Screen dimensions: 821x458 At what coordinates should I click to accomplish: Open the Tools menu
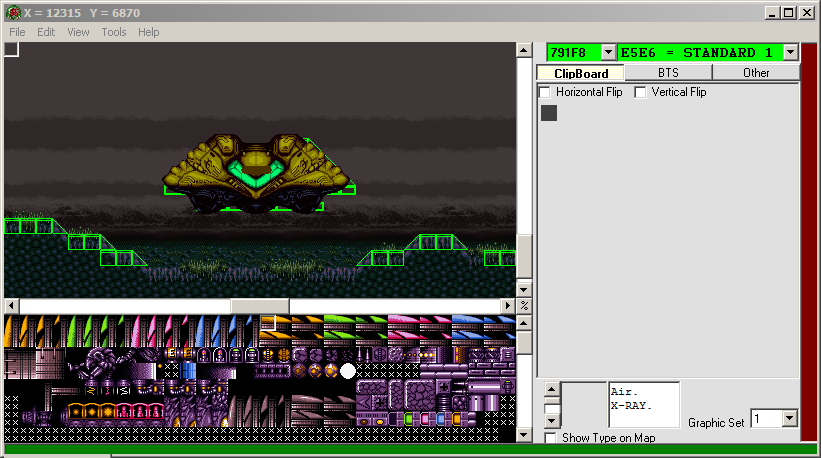coord(114,32)
